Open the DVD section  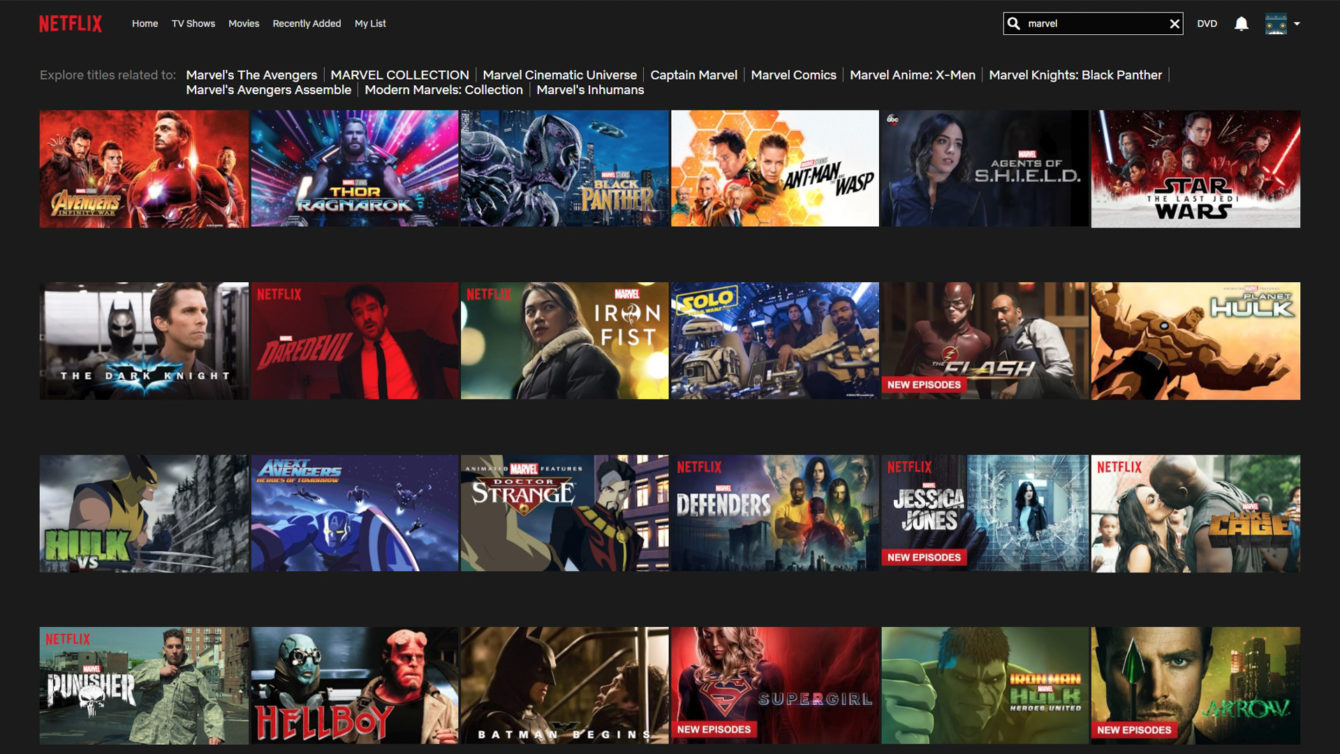tap(1206, 22)
